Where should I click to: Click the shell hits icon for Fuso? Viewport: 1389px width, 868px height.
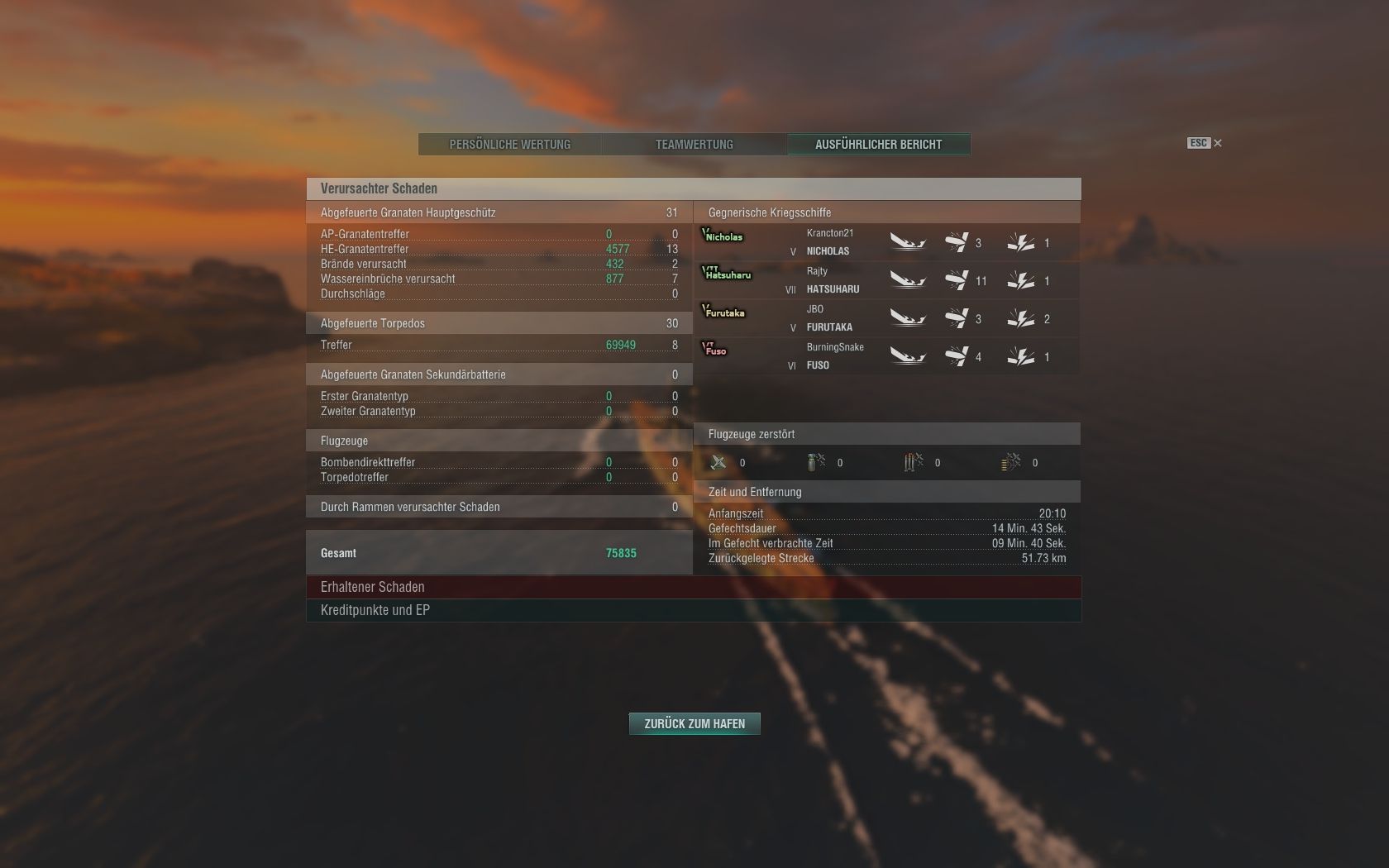957,356
